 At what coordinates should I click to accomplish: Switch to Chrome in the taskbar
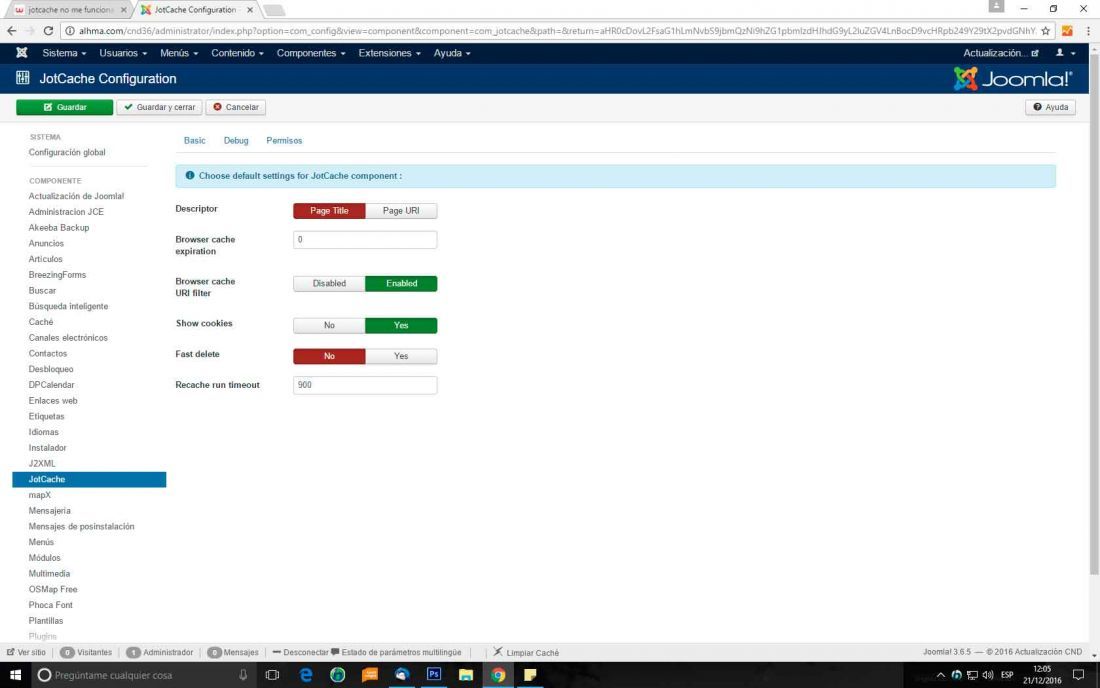click(498, 675)
